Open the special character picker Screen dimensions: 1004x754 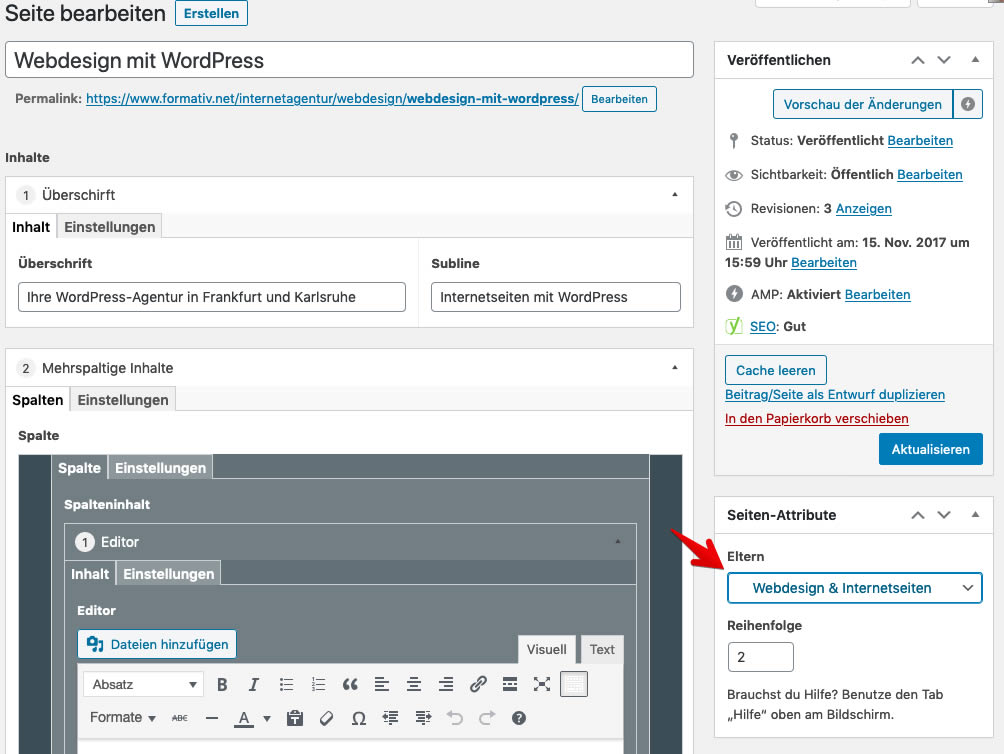[358, 717]
